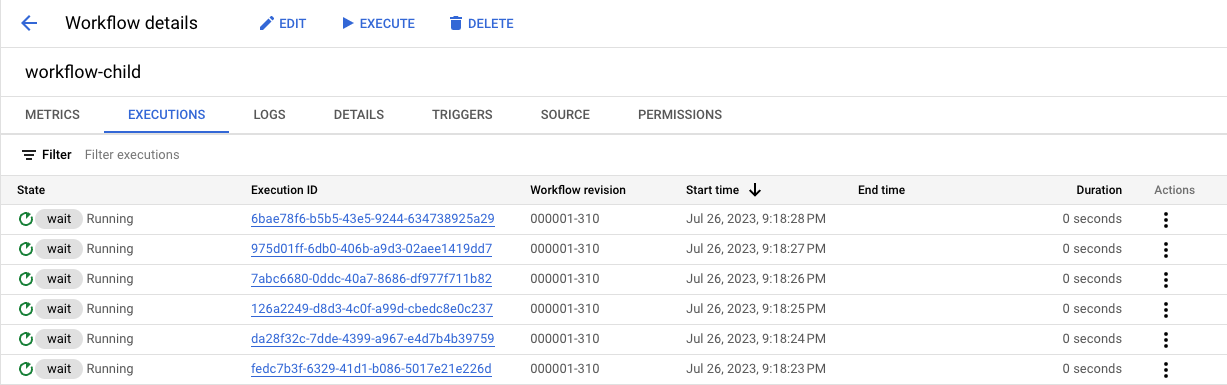
Task: Click the wait chip on execution 7abc6680
Action: click(x=59, y=279)
